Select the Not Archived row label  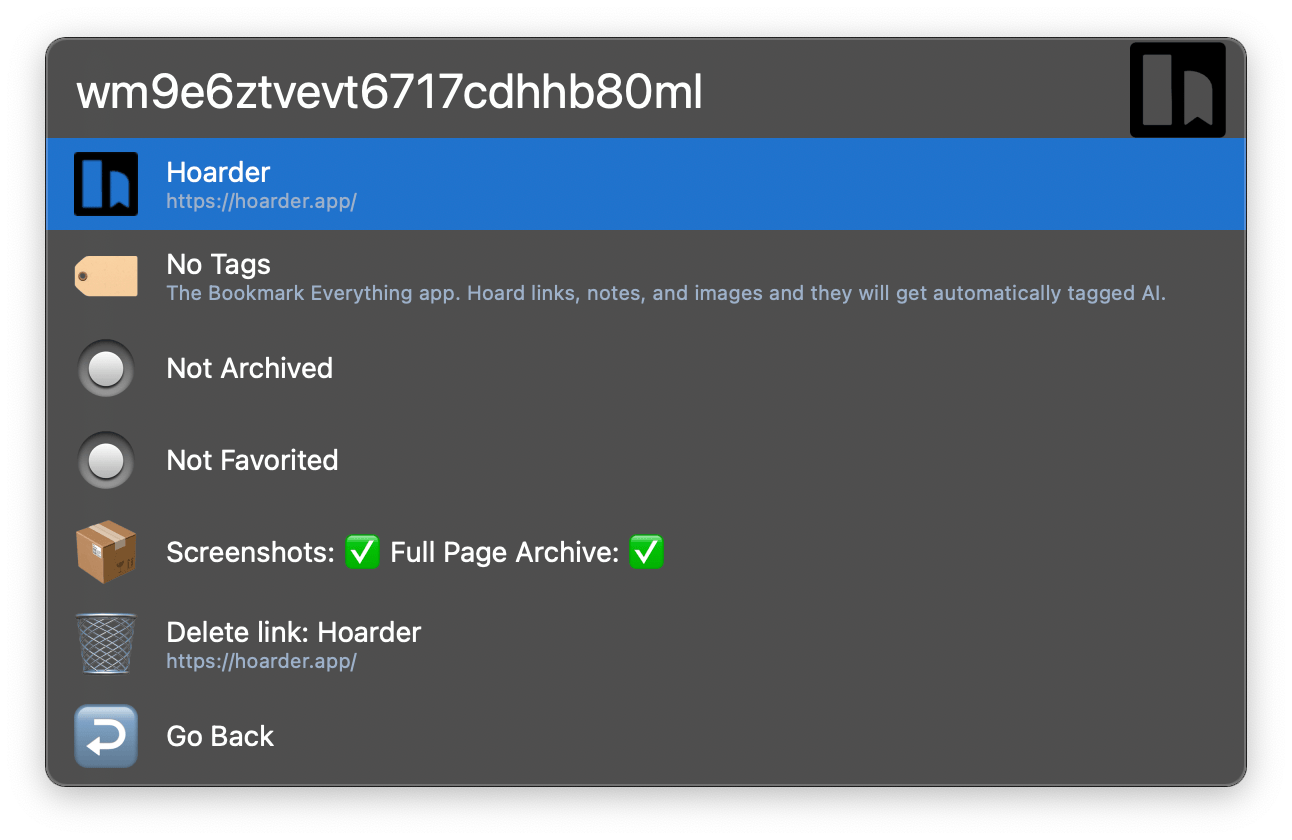(x=250, y=368)
